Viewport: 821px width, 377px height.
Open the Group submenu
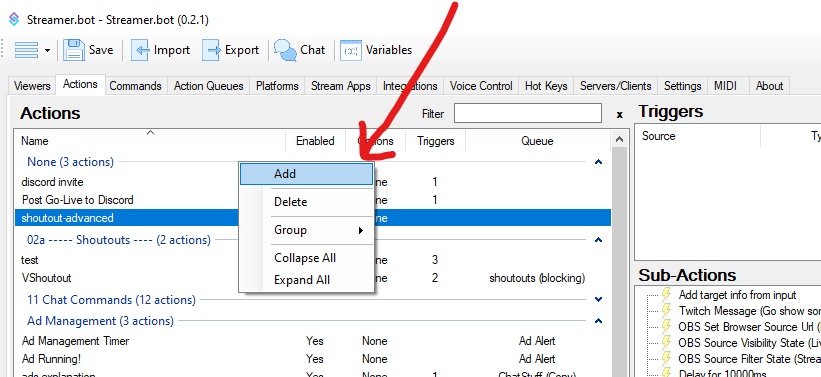pyautogui.click(x=306, y=230)
